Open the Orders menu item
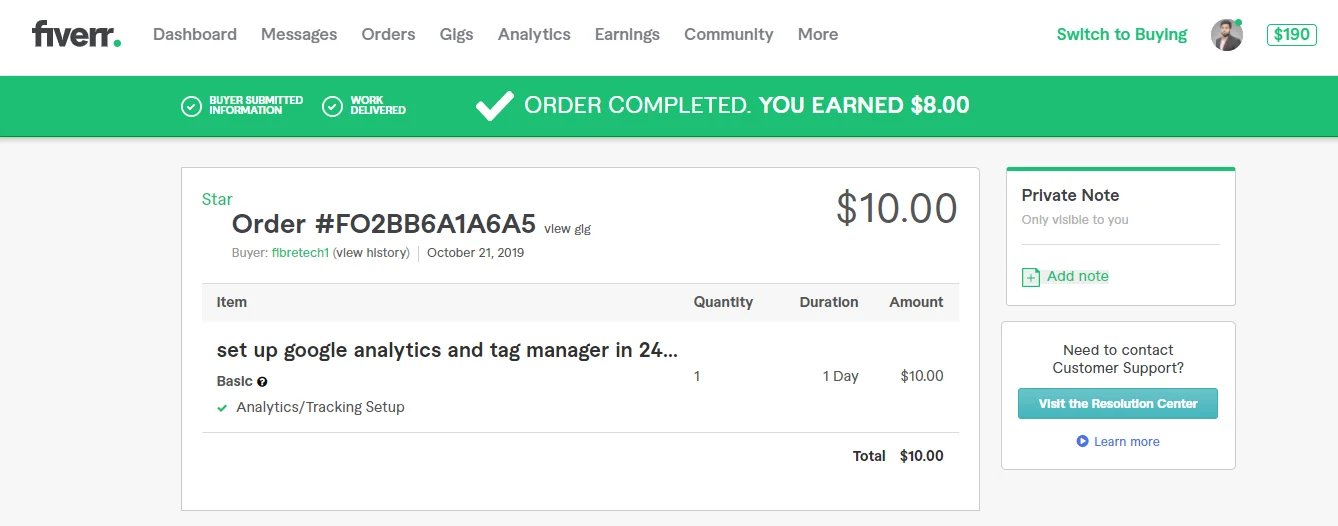Viewport: 1338px width, 526px height. tap(388, 34)
